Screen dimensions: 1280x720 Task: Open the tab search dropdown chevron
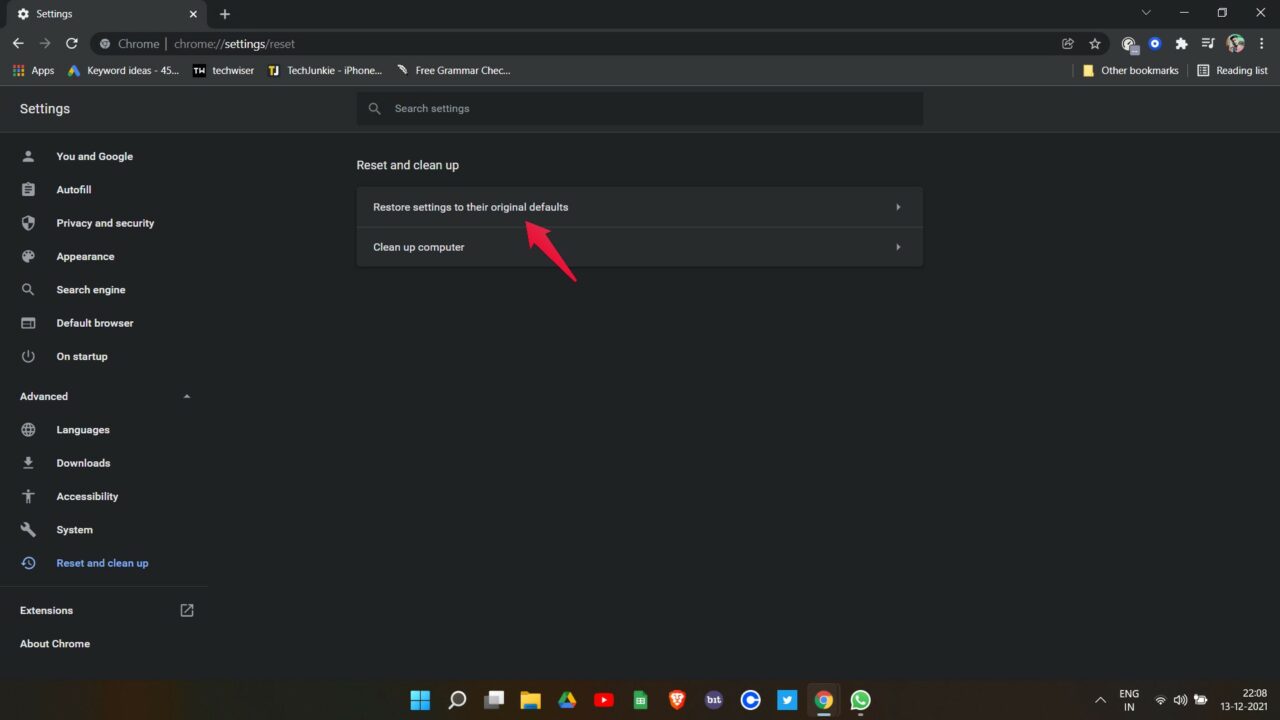[1146, 13]
